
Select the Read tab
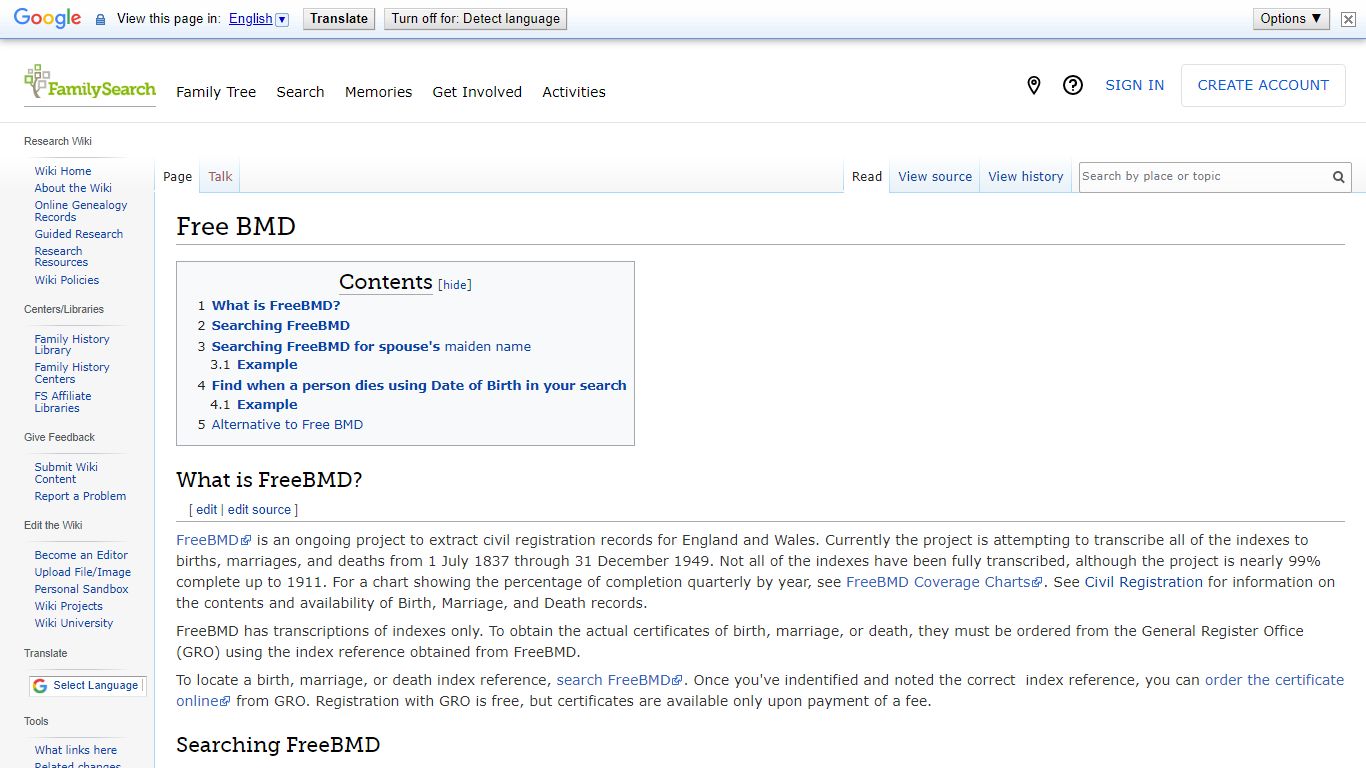(x=867, y=177)
